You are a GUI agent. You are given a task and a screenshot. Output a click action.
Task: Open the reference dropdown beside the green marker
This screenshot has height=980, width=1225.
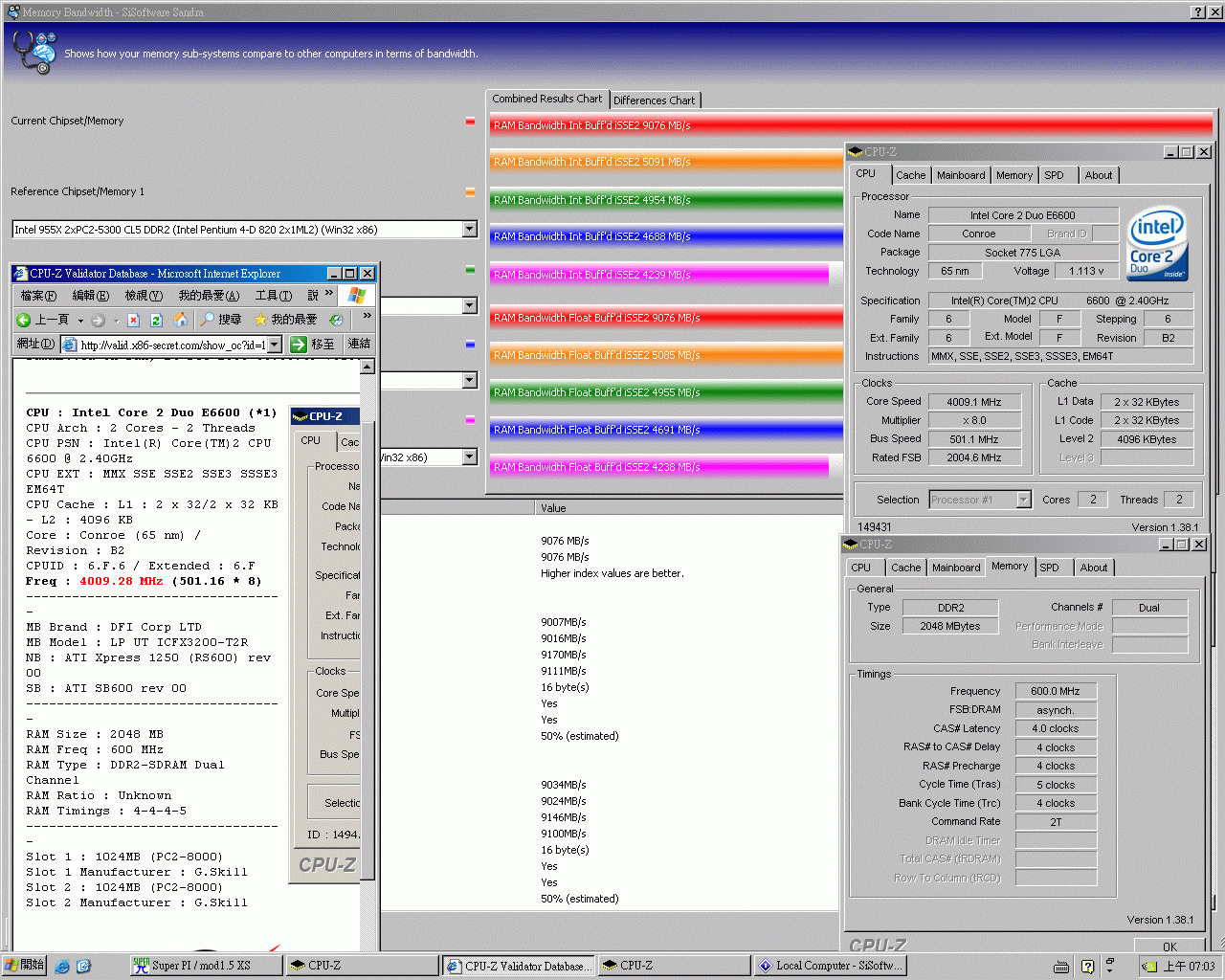pos(469,305)
